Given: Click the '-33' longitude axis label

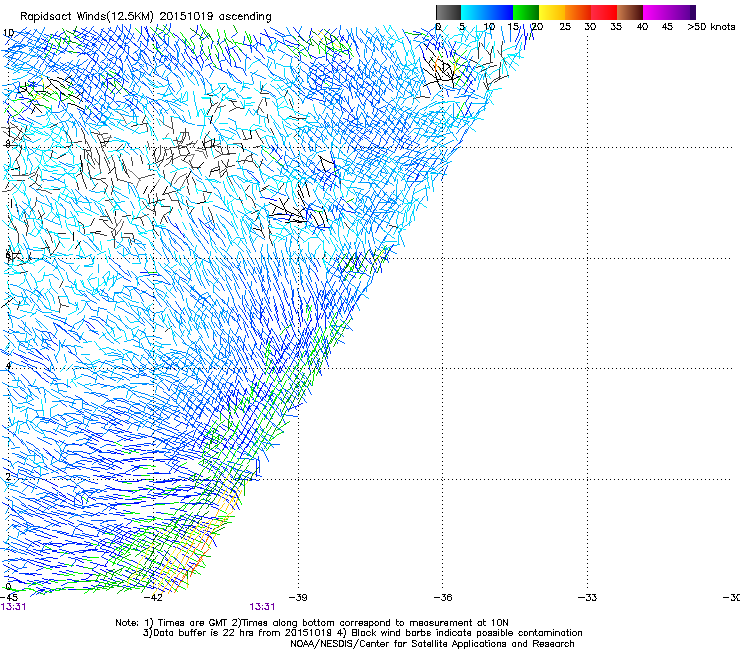Looking at the screenshot, I should 588,597.
